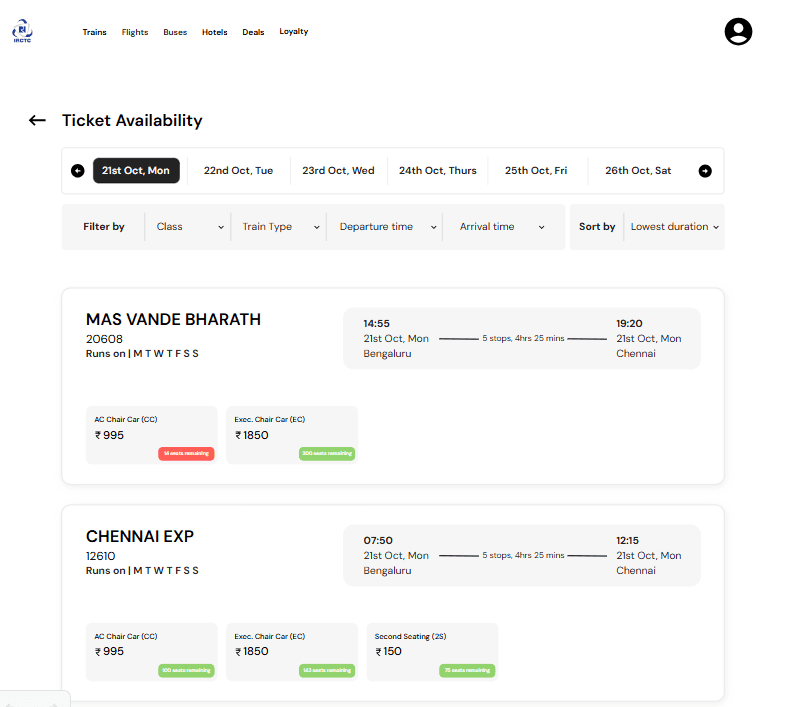Click the Chennai Exp stops and duration text
The image size is (786, 707).
523,555
